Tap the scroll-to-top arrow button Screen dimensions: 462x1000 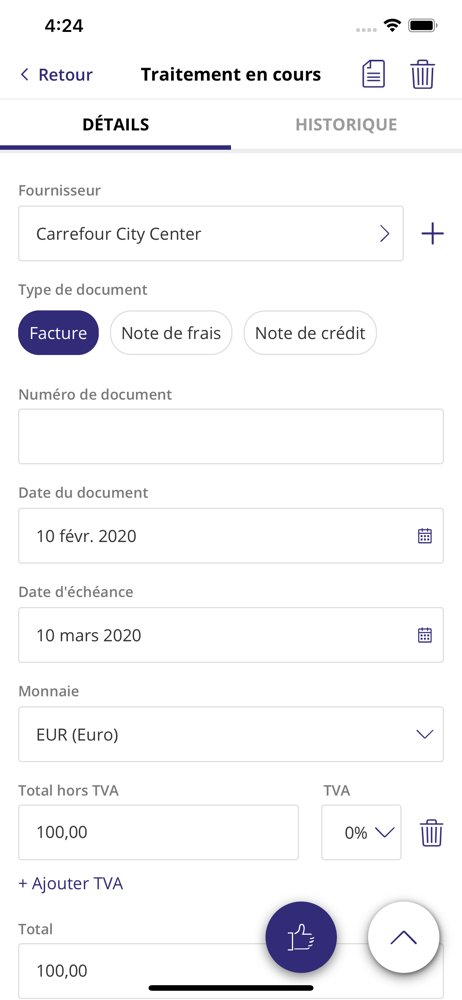point(403,938)
